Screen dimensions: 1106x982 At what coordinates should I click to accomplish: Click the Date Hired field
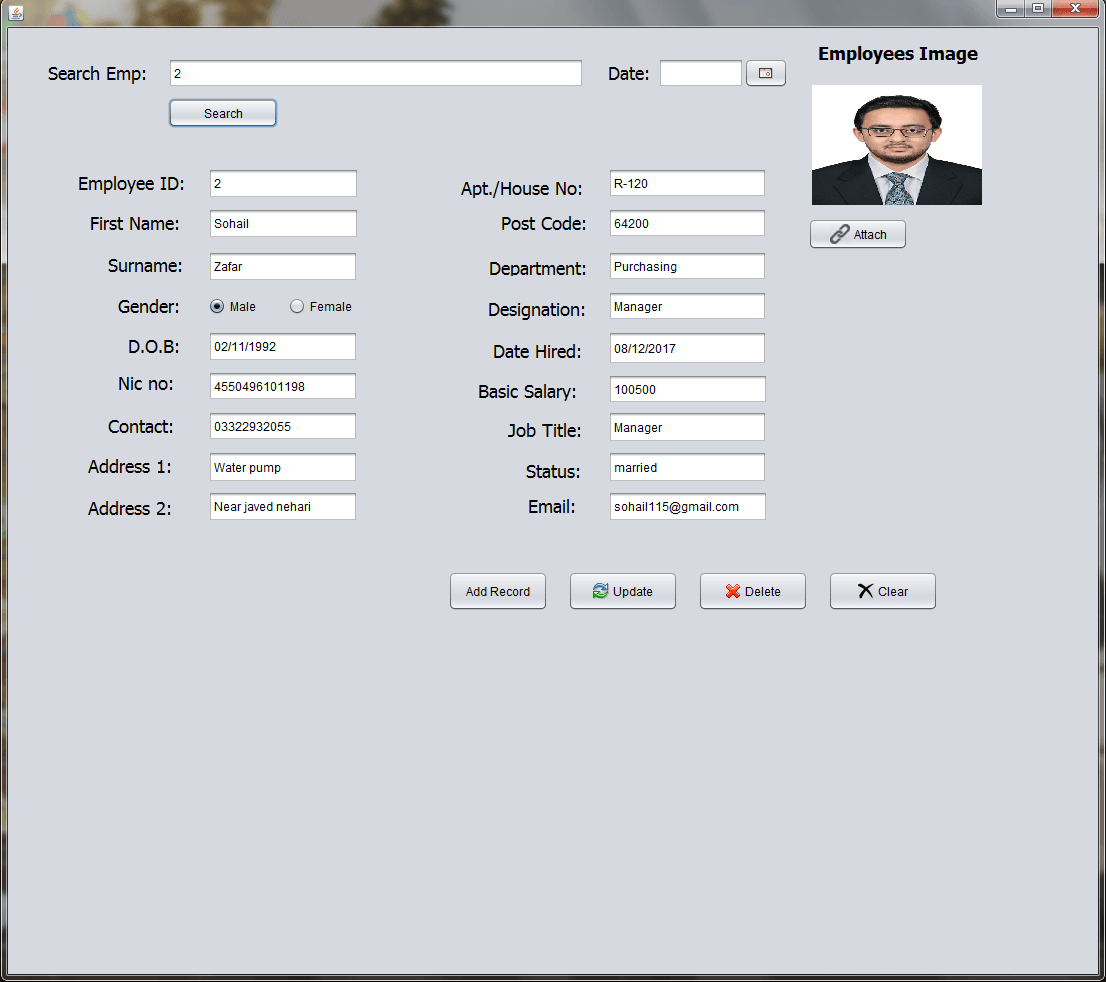[687, 349]
